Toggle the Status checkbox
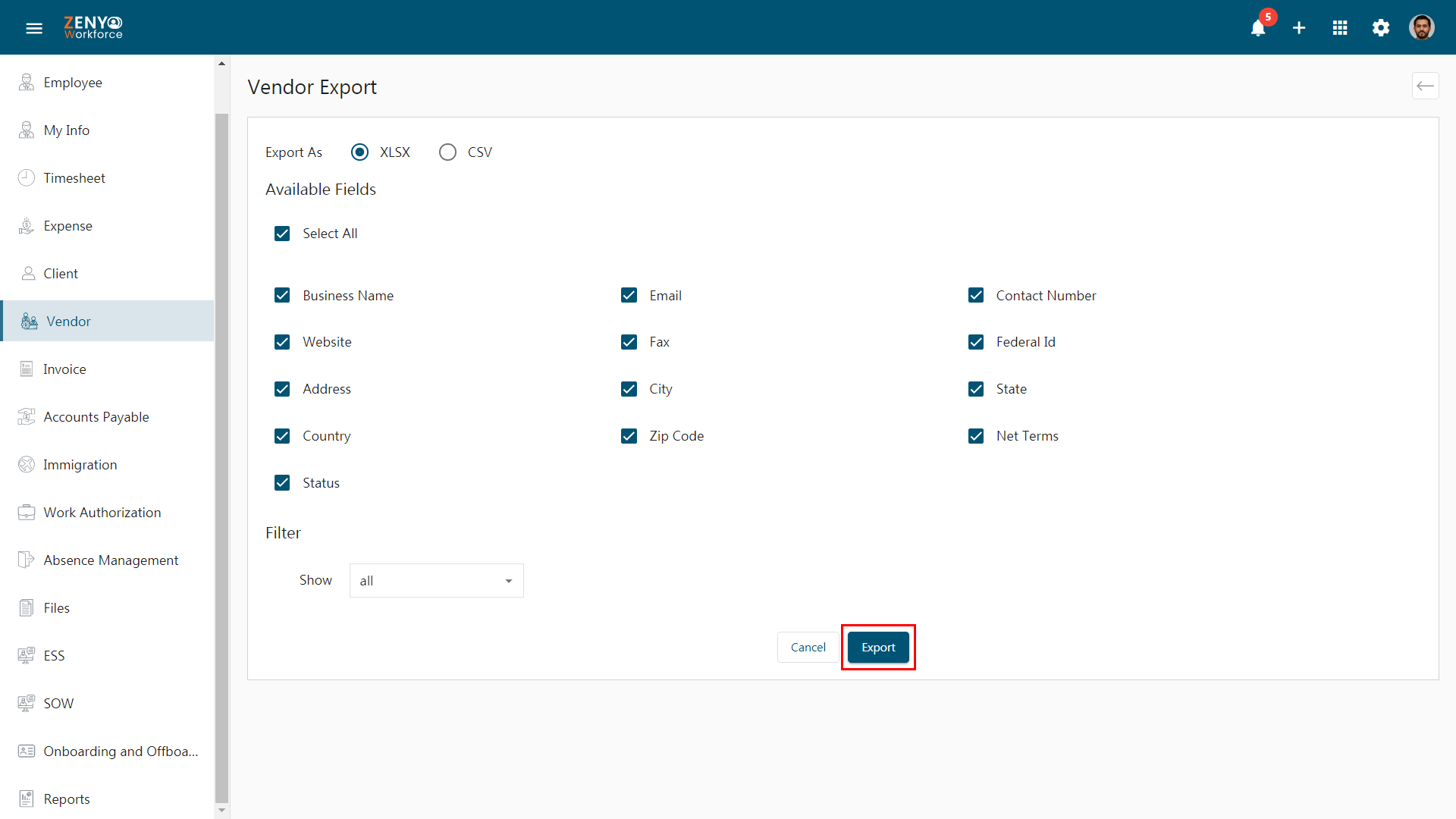 pos(282,483)
